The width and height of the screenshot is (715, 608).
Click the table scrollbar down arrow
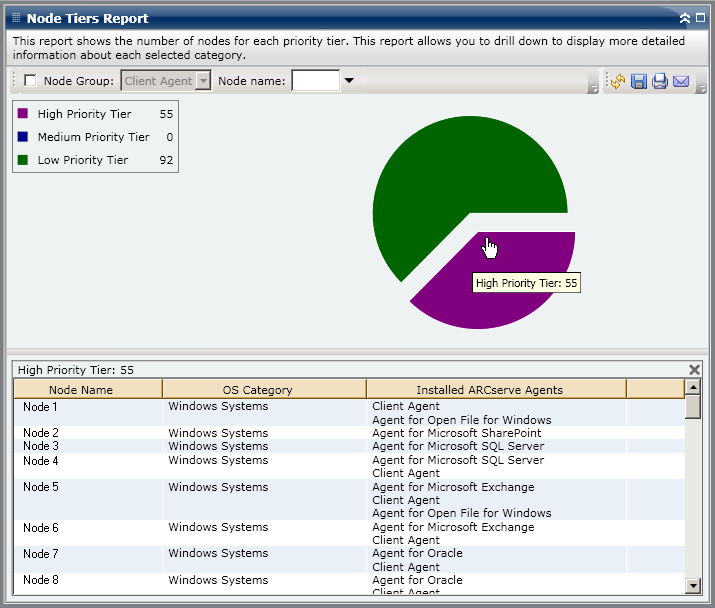coord(693,585)
